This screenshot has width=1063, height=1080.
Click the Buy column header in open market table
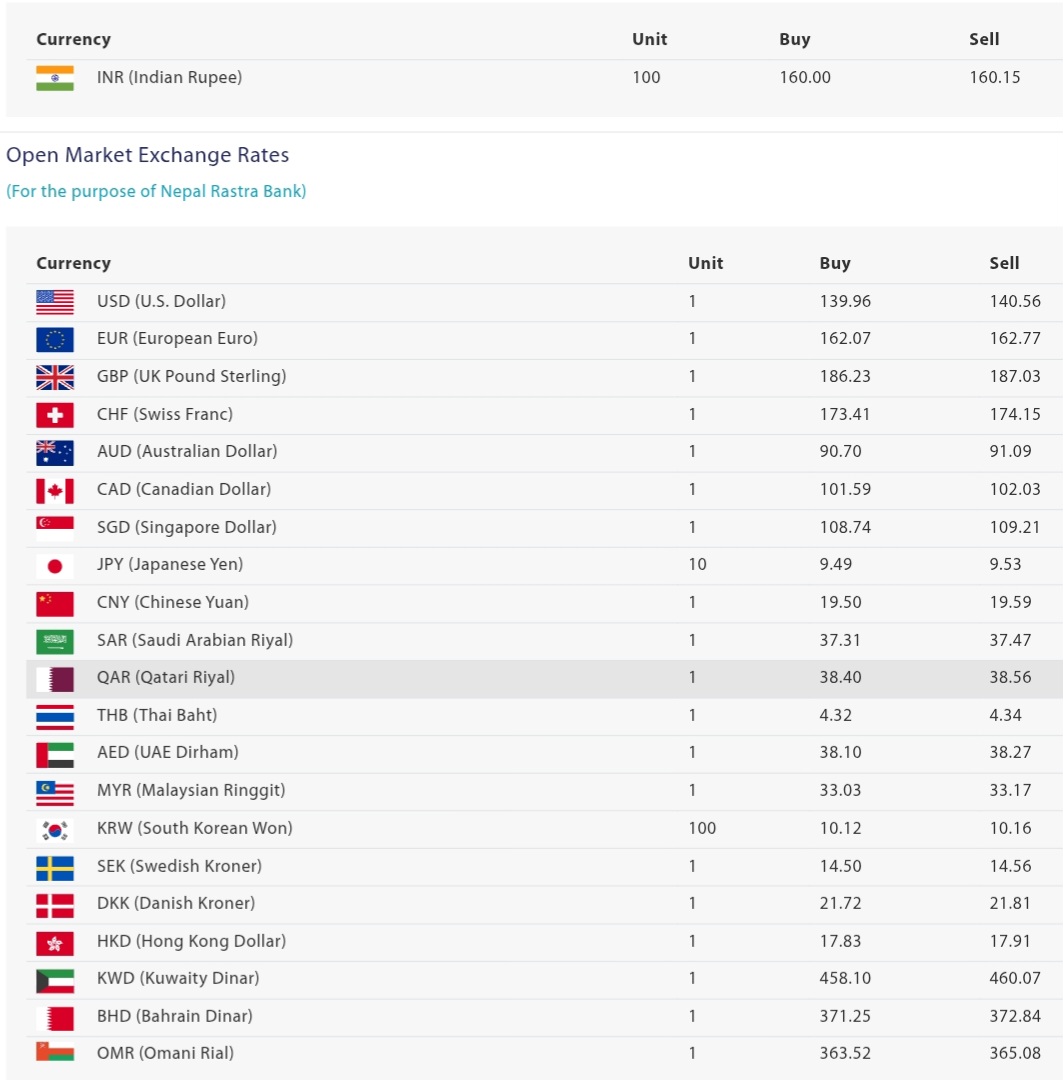click(835, 263)
